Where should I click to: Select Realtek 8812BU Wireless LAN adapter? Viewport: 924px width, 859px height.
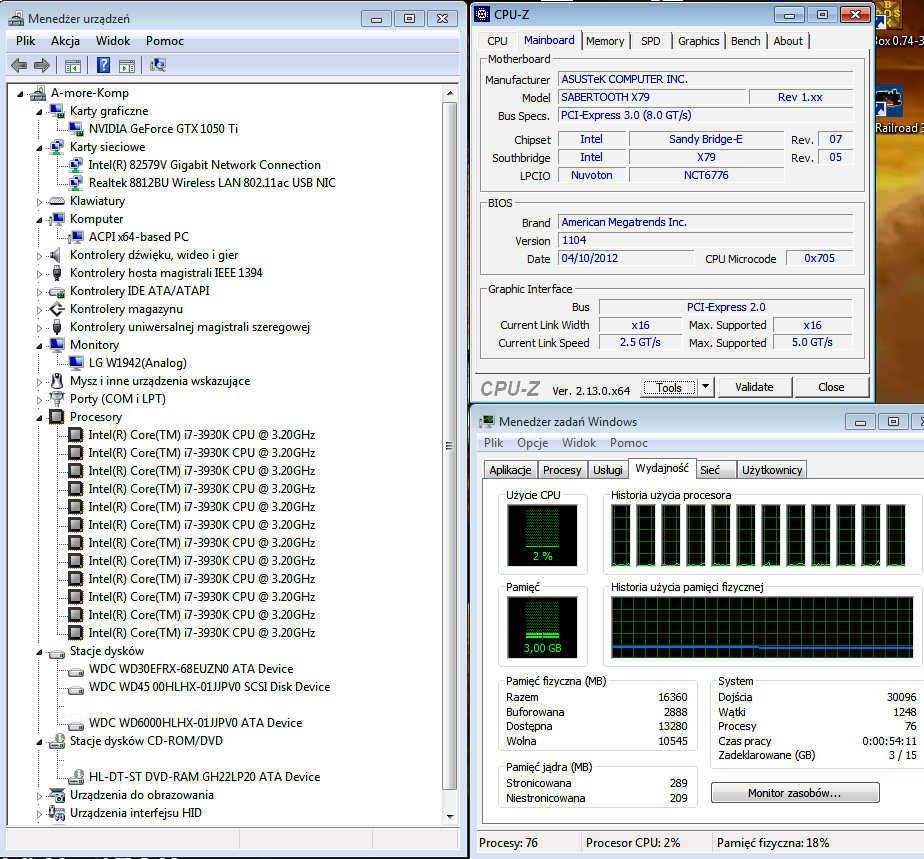[212, 183]
